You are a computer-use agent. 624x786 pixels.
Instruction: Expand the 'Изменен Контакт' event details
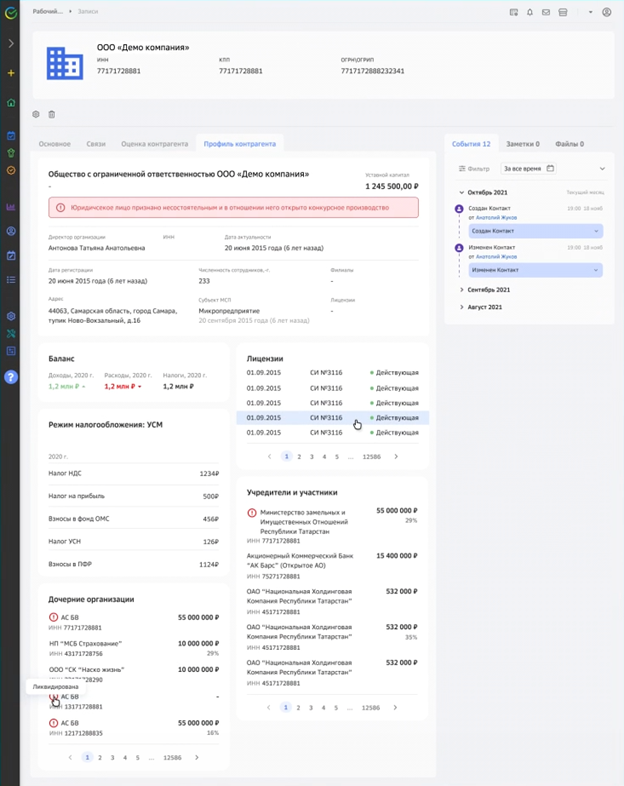597,270
